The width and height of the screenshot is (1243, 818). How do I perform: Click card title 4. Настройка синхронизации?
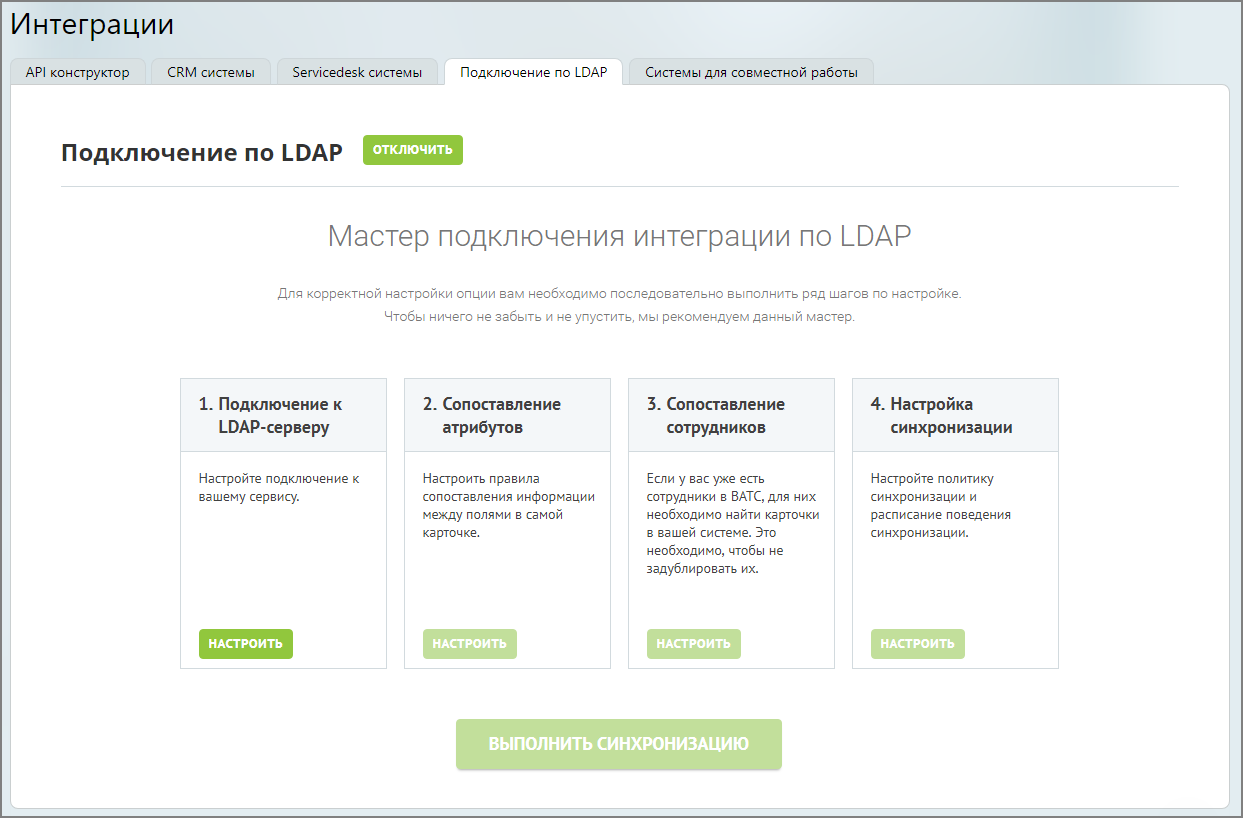pos(944,416)
